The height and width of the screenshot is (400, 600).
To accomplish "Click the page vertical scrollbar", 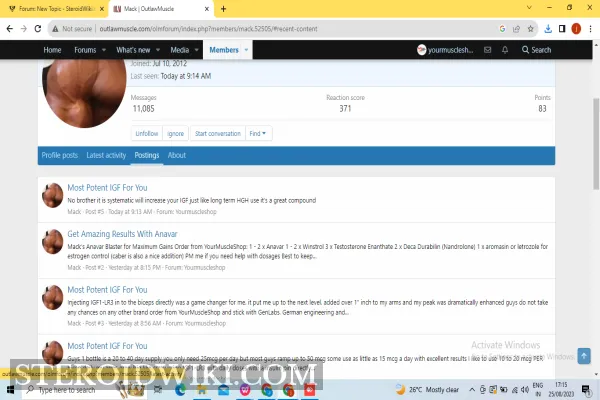I will pyautogui.click(x=596, y=144).
